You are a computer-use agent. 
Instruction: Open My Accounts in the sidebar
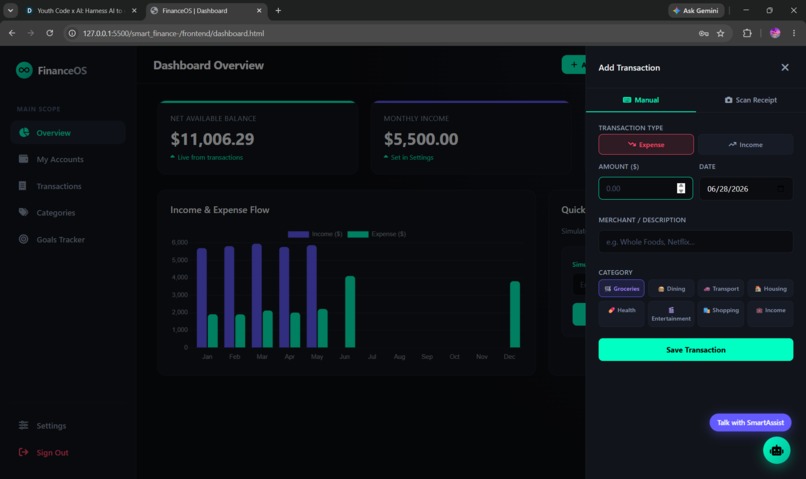tap(68, 159)
